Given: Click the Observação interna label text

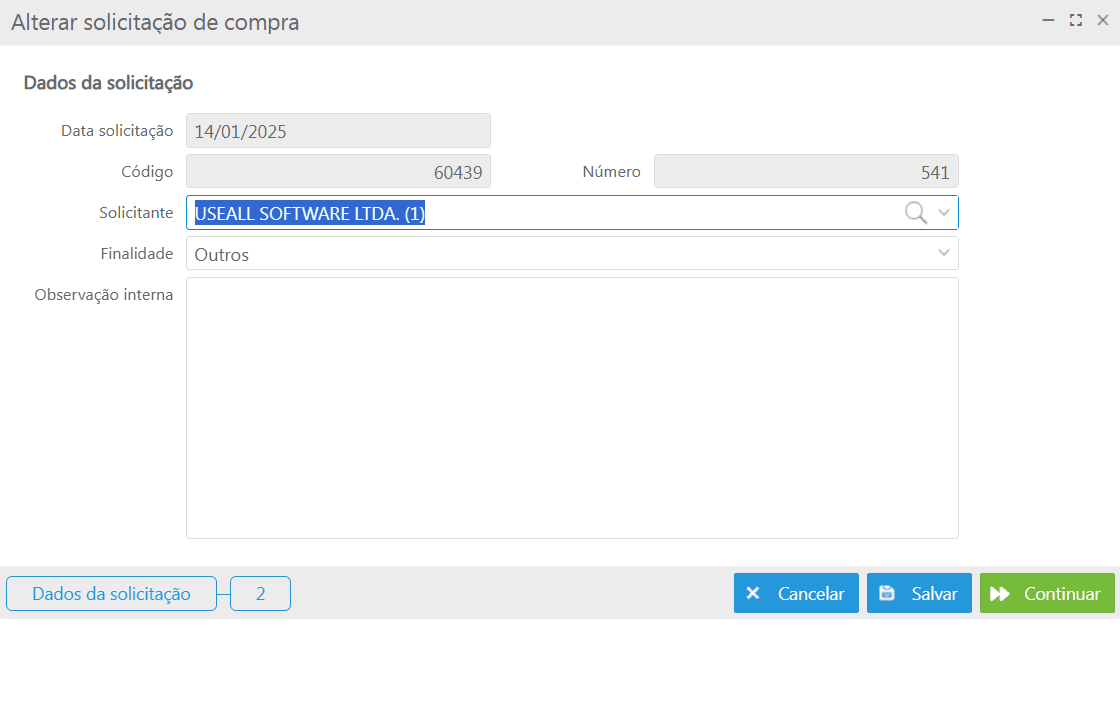Looking at the screenshot, I should point(104,295).
